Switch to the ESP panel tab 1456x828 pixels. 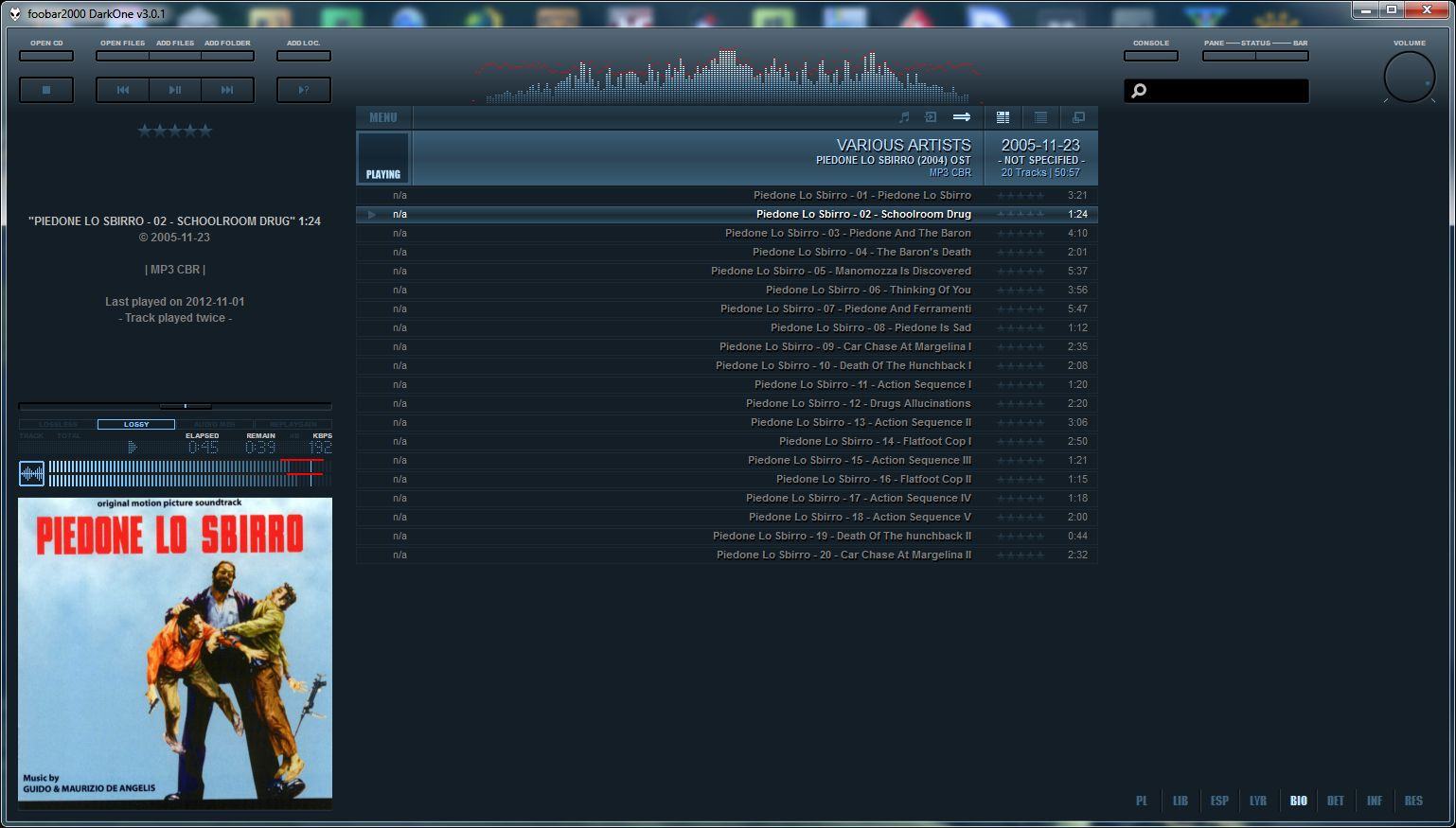1219,801
